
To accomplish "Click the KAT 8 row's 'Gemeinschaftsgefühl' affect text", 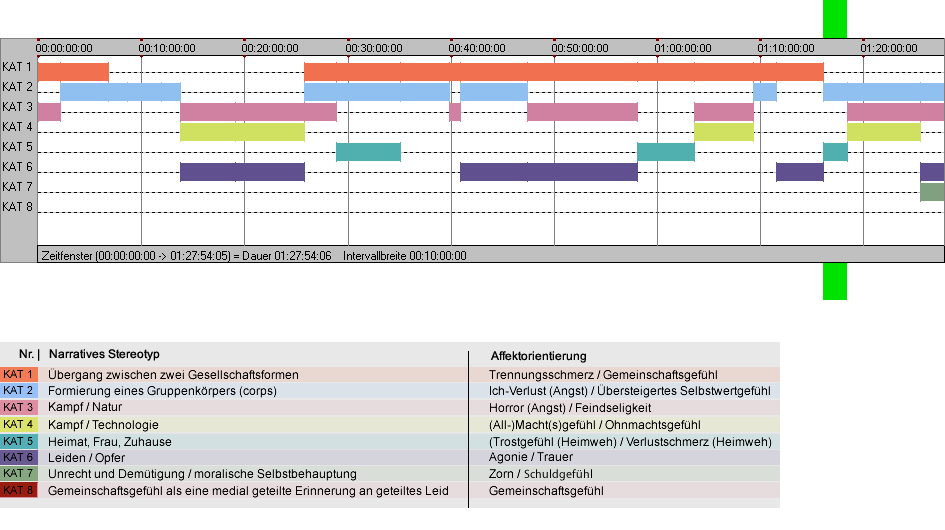I will (546, 491).
